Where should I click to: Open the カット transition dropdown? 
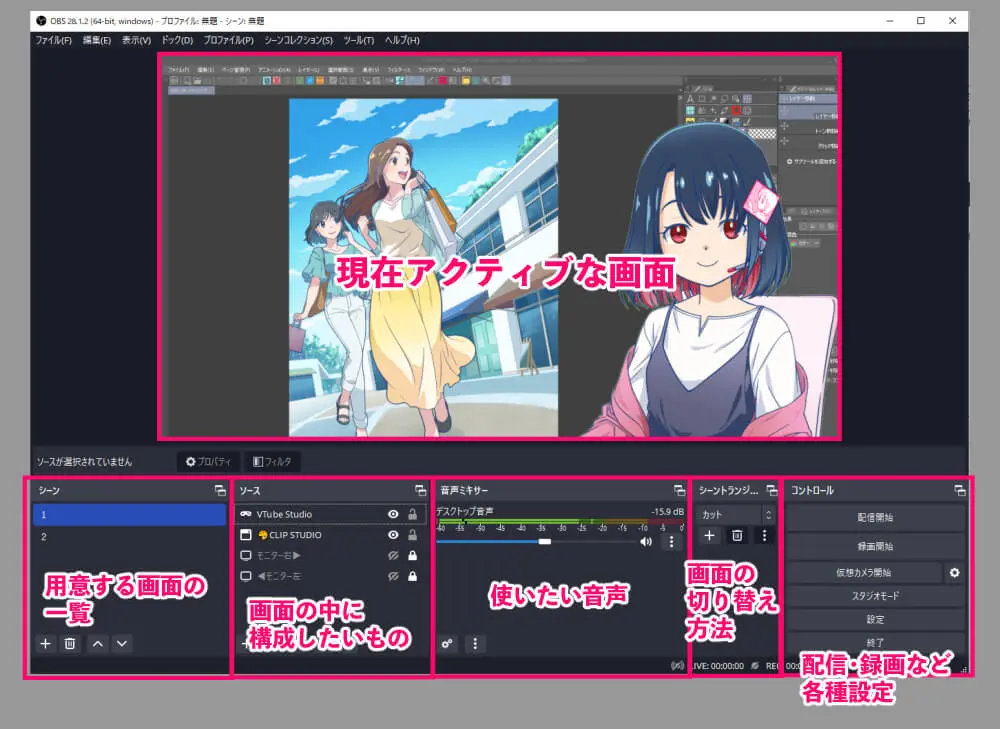pos(737,515)
